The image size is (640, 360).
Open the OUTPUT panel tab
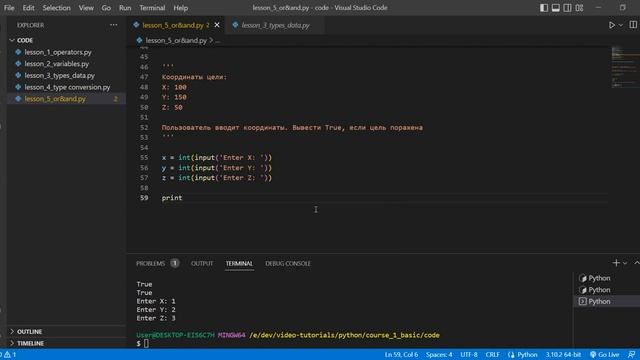pyautogui.click(x=202, y=264)
